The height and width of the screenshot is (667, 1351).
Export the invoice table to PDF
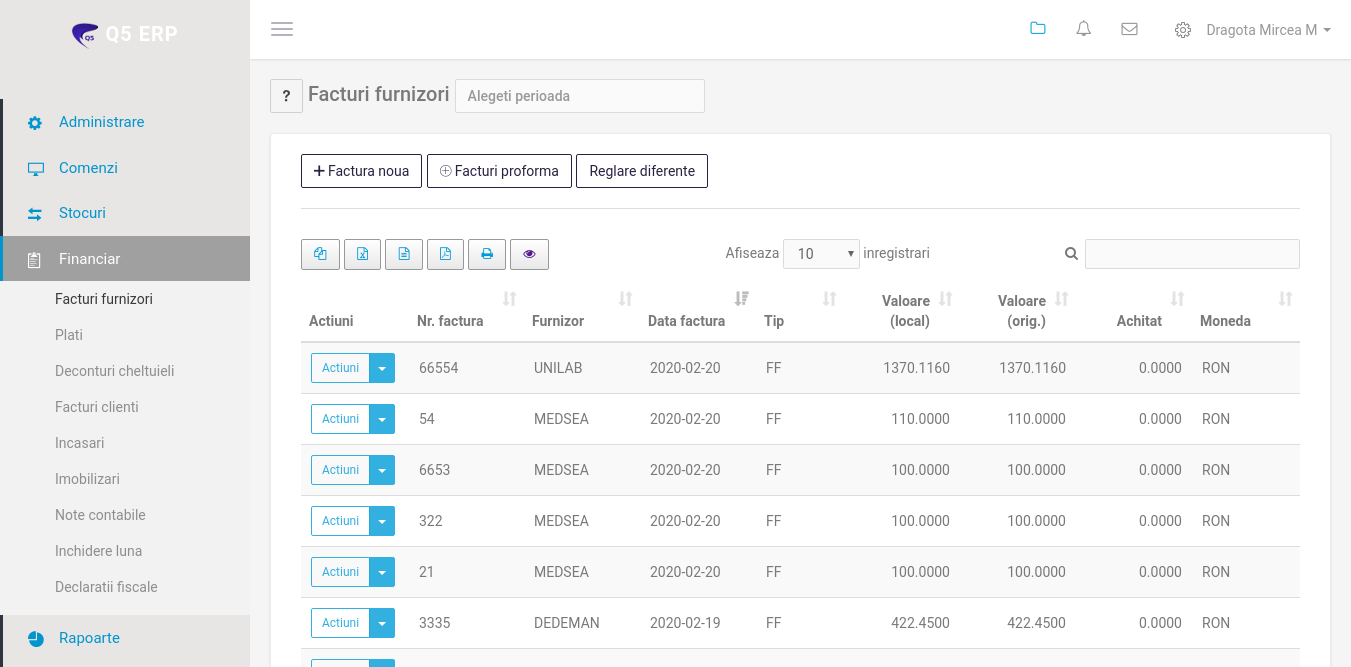[445, 254]
